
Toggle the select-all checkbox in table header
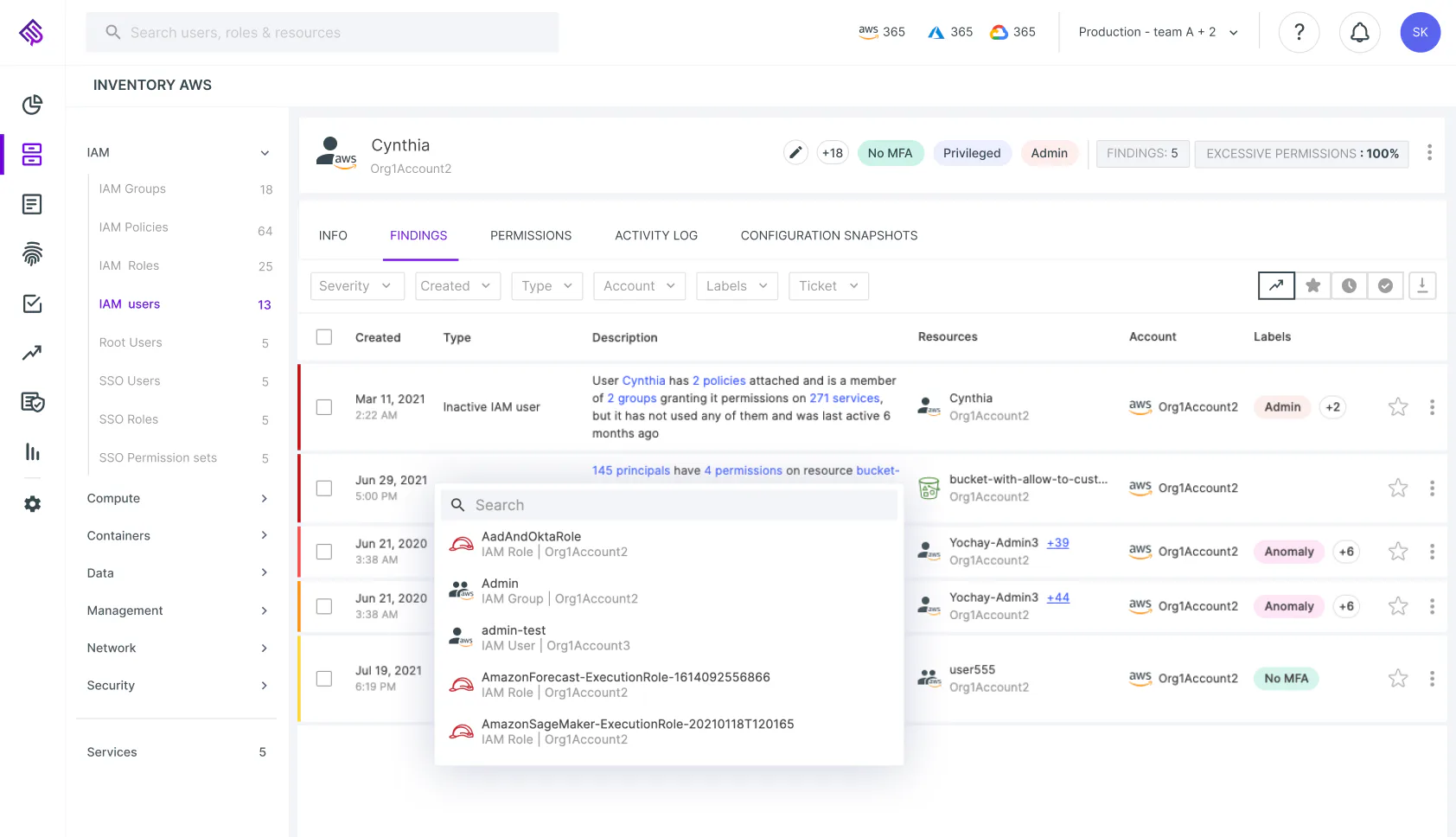click(324, 337)
